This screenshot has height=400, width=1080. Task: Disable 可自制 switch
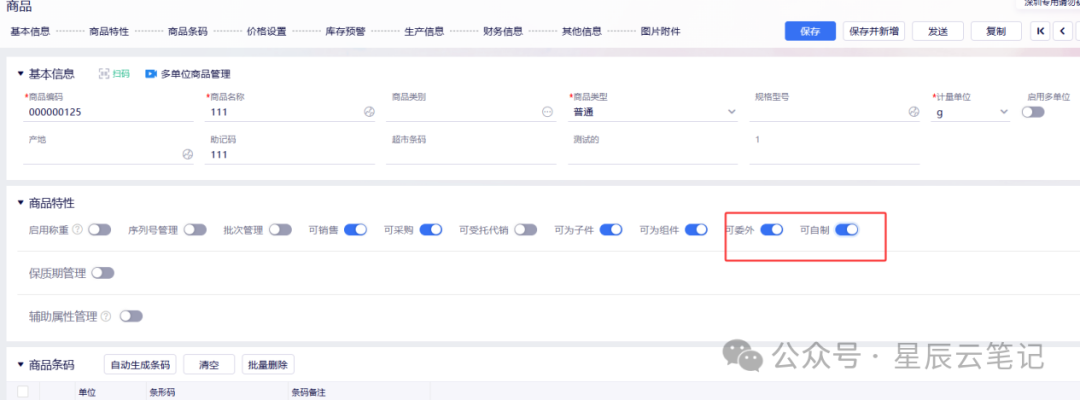click(847, 230)
